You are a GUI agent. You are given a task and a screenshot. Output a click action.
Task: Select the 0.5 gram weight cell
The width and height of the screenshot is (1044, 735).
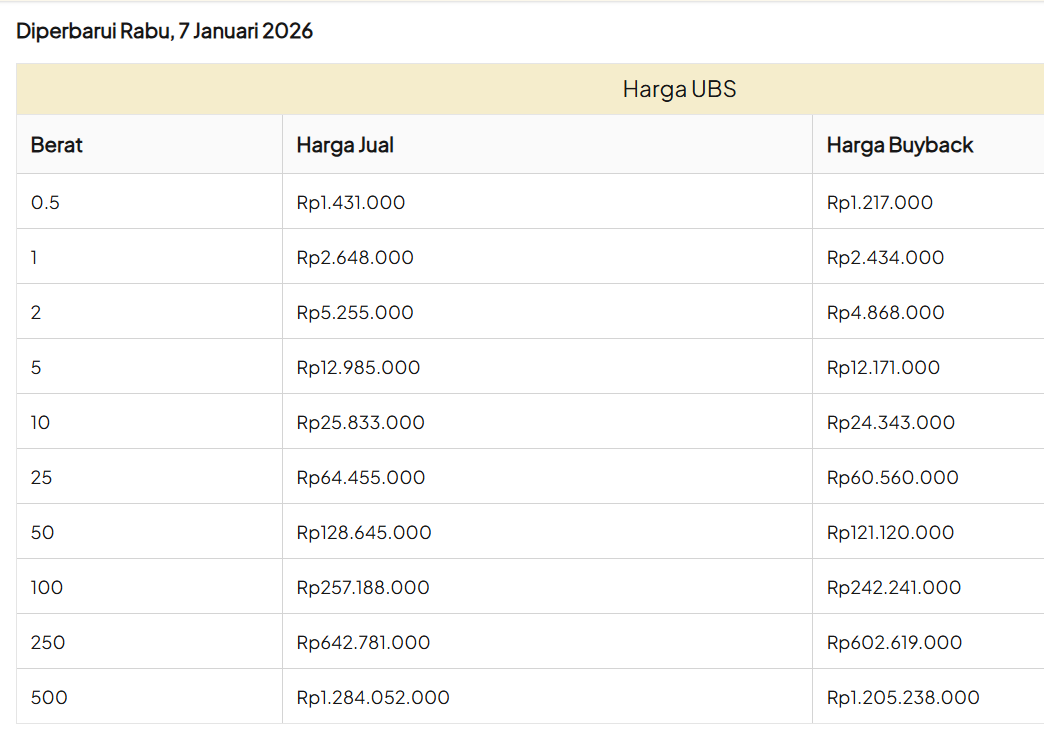(46, 203)
